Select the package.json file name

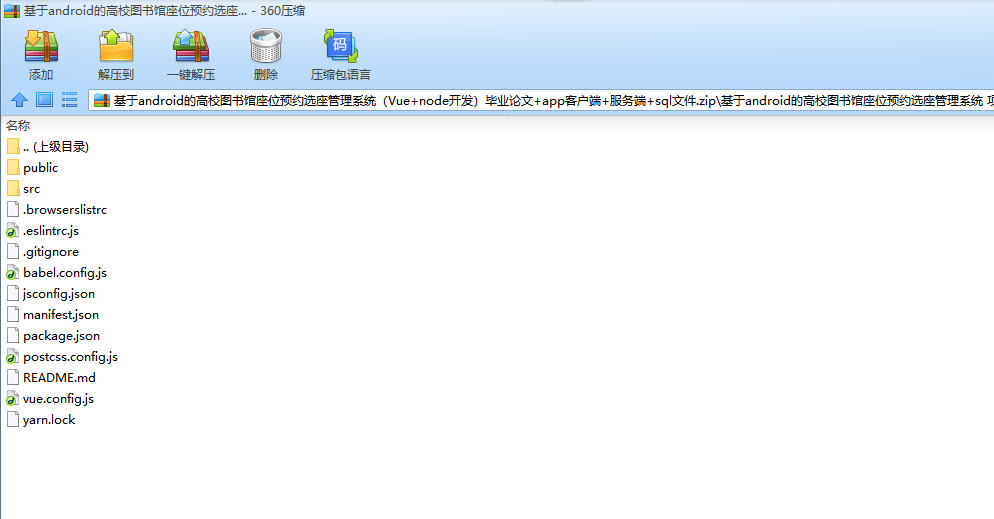point(61,335)
